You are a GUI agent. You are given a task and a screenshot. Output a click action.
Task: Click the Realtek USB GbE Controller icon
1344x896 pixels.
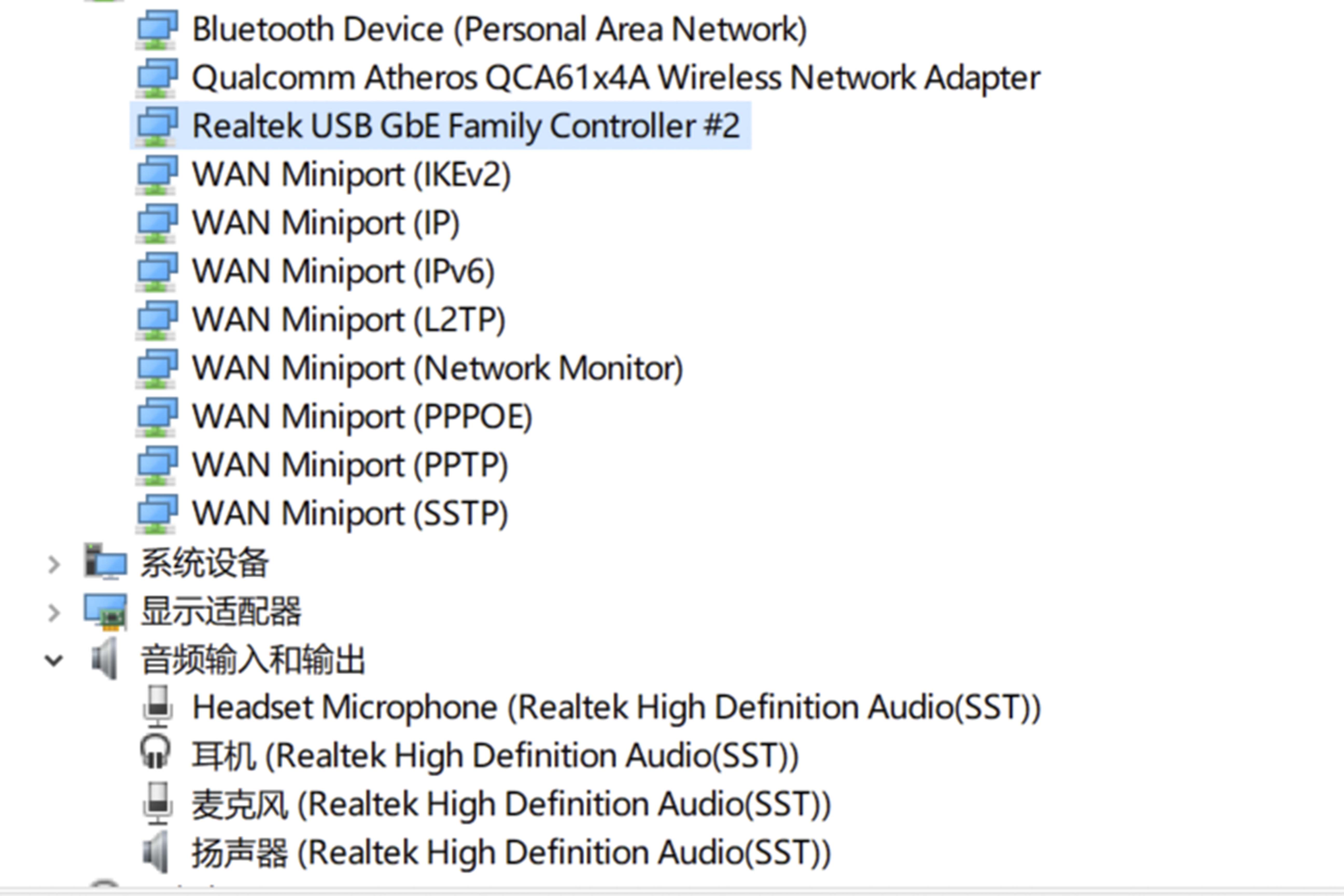pyautogui.click(x=157, y=126)
